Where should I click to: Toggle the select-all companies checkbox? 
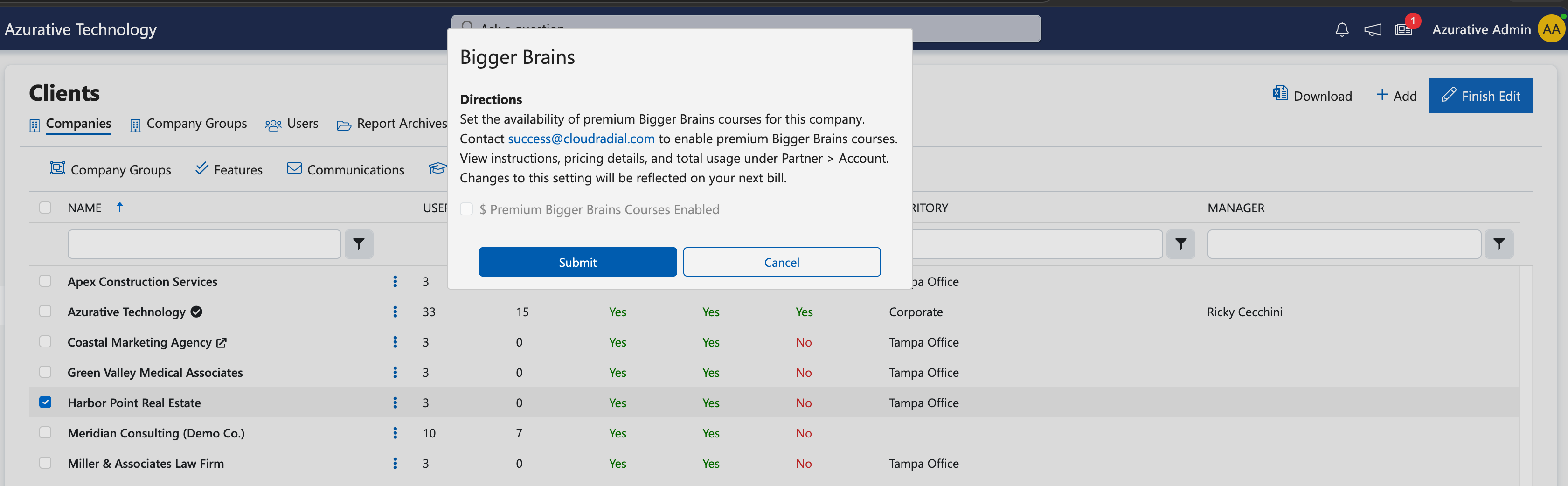tap(45, 208)
